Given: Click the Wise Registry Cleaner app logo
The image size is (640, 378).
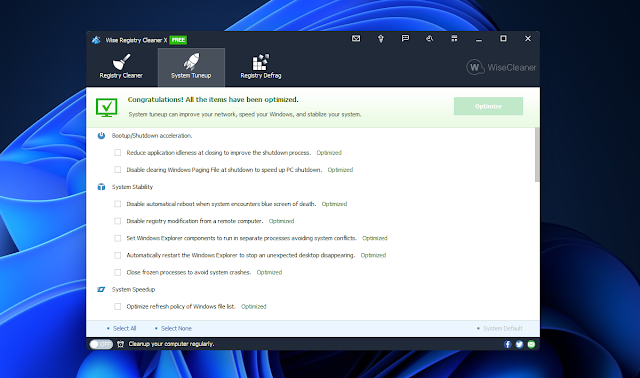Looking at the screenshot, I should pyautogui.click(x=96, y=40).
